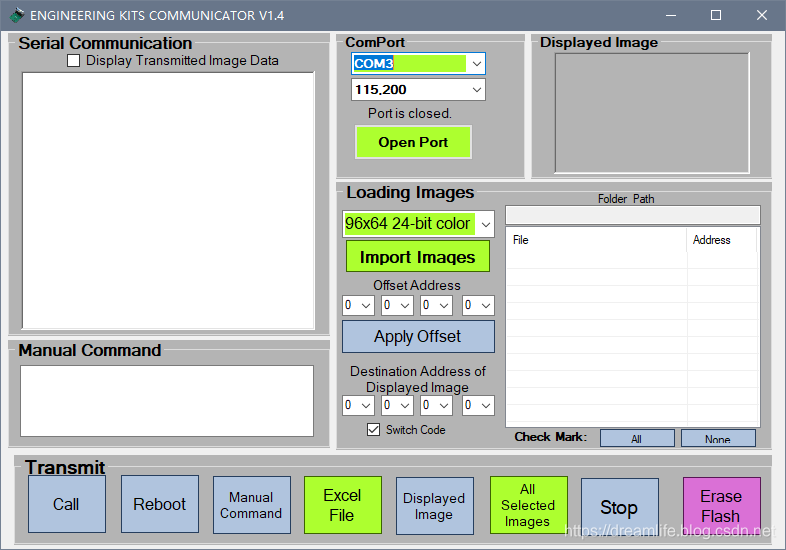Close the Communicator window
This screenshot has height=550, width=786.
pyautogui.click(x=762, y=15)
